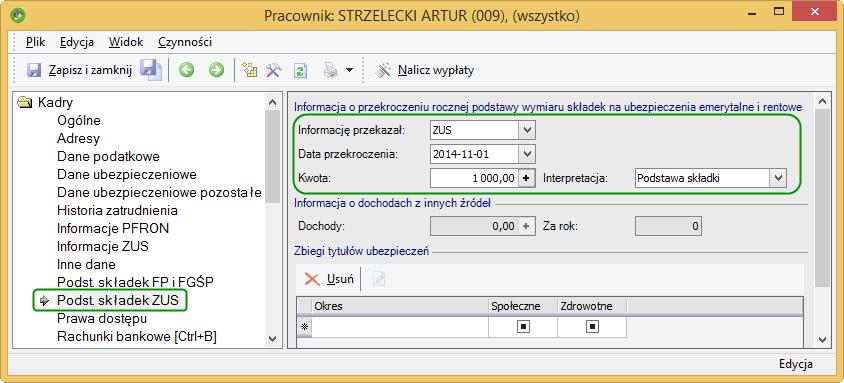Click the plus button next to Dochody

pos(527,226)
